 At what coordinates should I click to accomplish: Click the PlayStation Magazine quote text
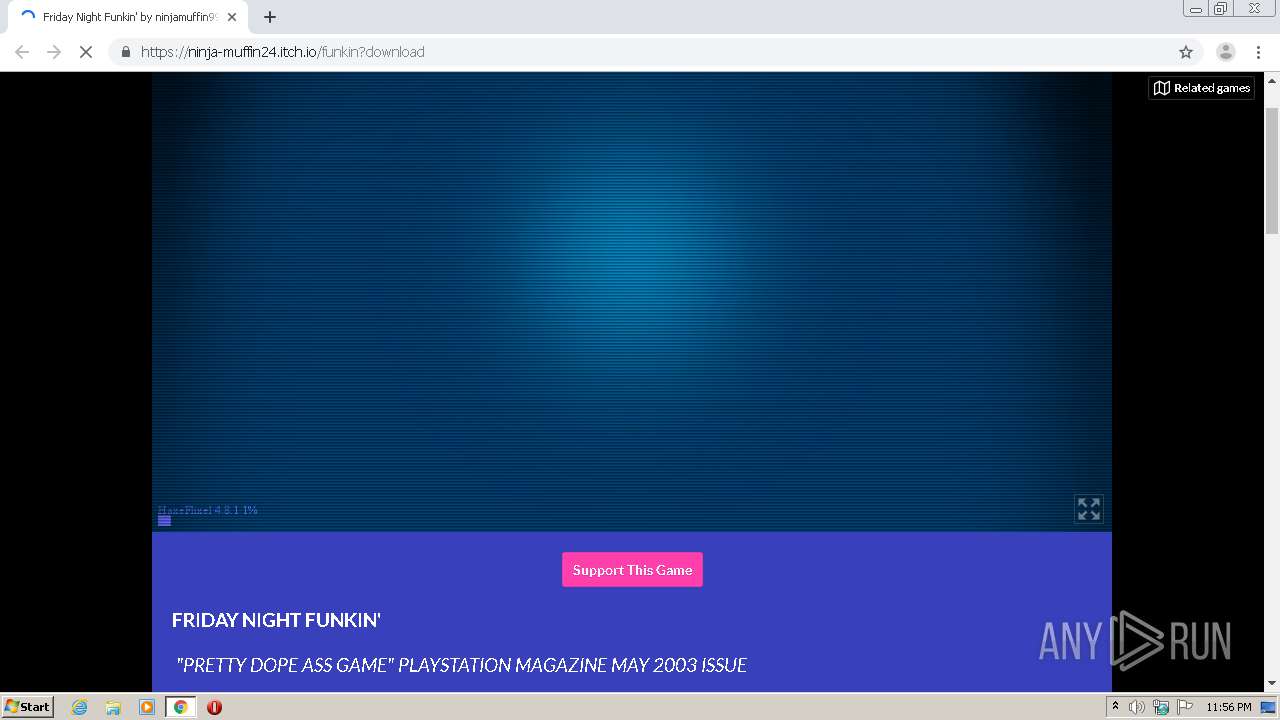click(461, 665)
